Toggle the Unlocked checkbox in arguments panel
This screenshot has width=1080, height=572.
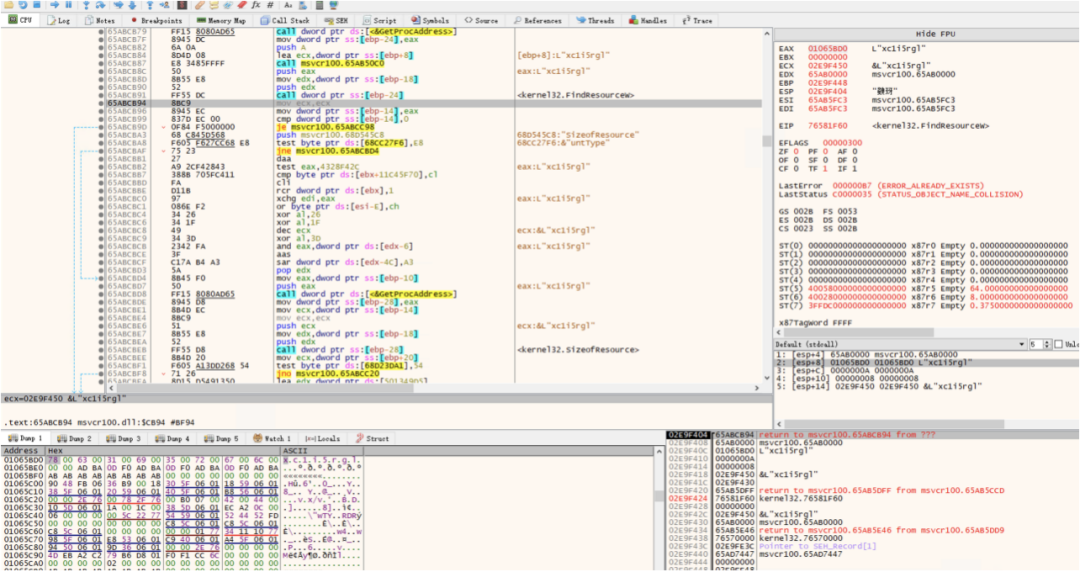(1057, 344)
